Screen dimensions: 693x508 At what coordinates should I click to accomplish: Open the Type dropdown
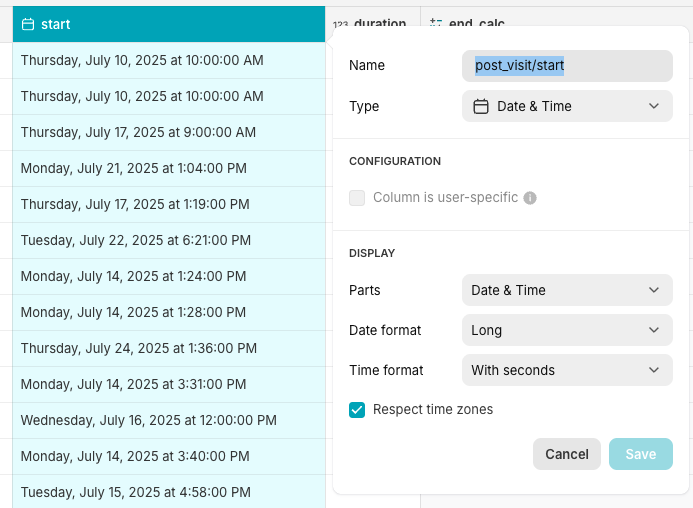coord(567,106)
